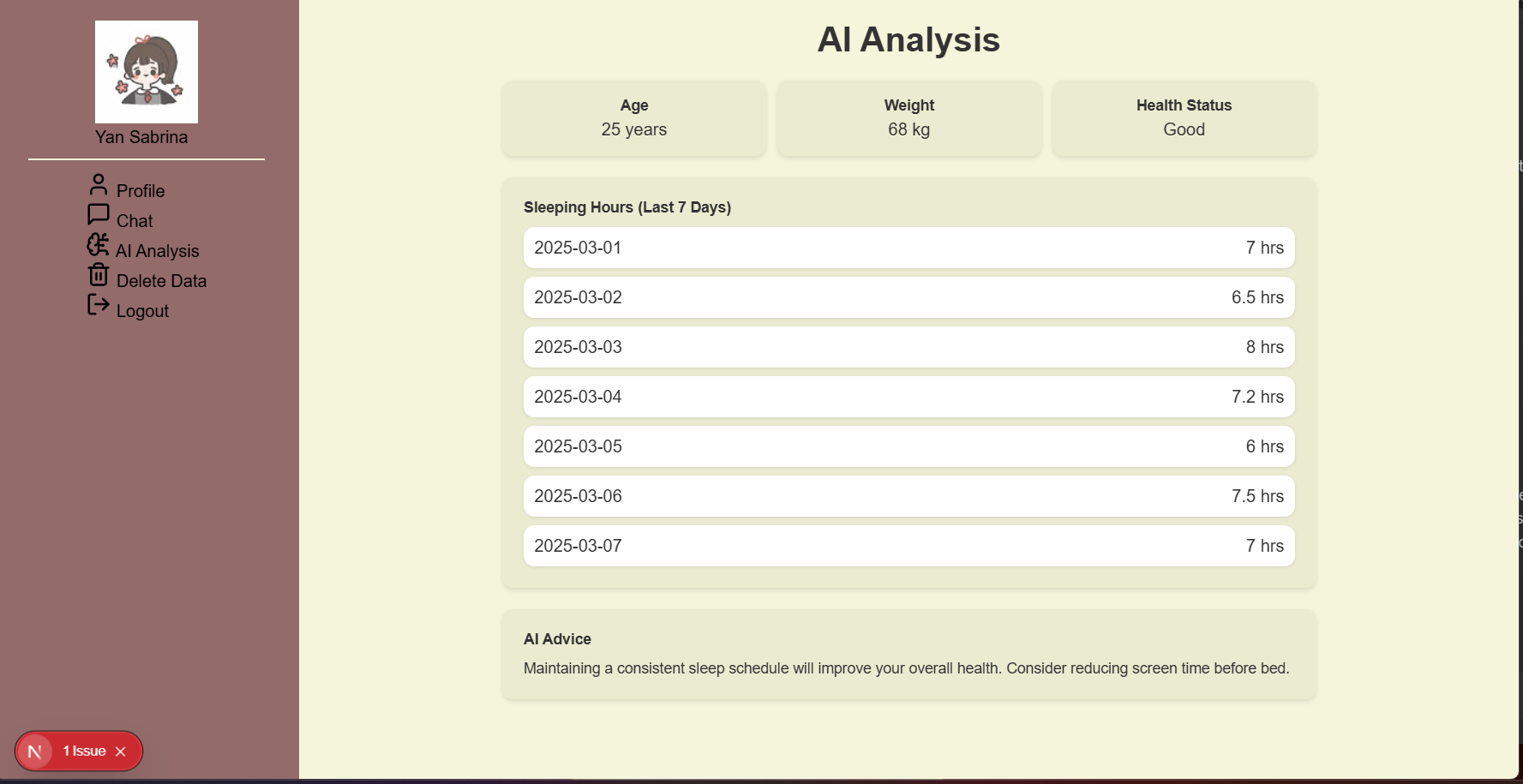Screen dimensions: 1523x784
Task: Click the 7 hrs value for 2025-03-07
Action: pyautogui.click(x=1265, y=546)
